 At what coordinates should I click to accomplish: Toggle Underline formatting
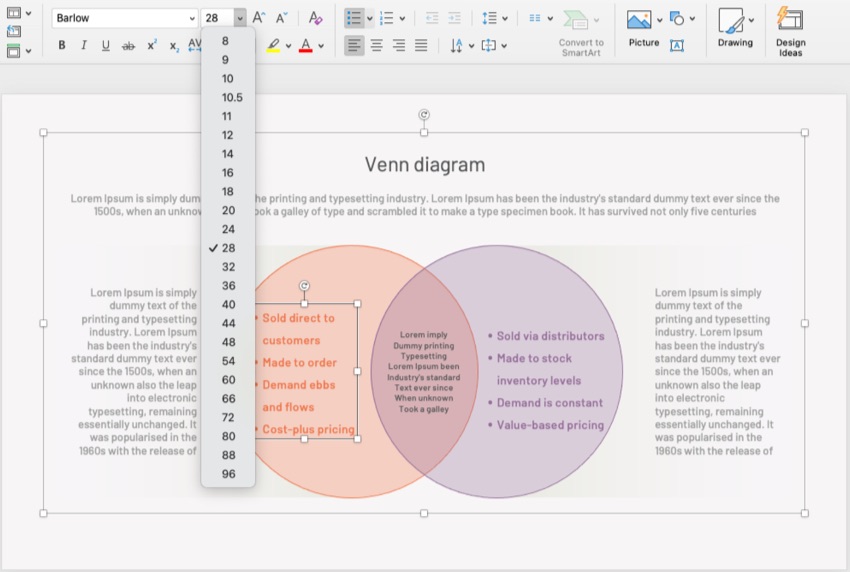tap(106, 46)
